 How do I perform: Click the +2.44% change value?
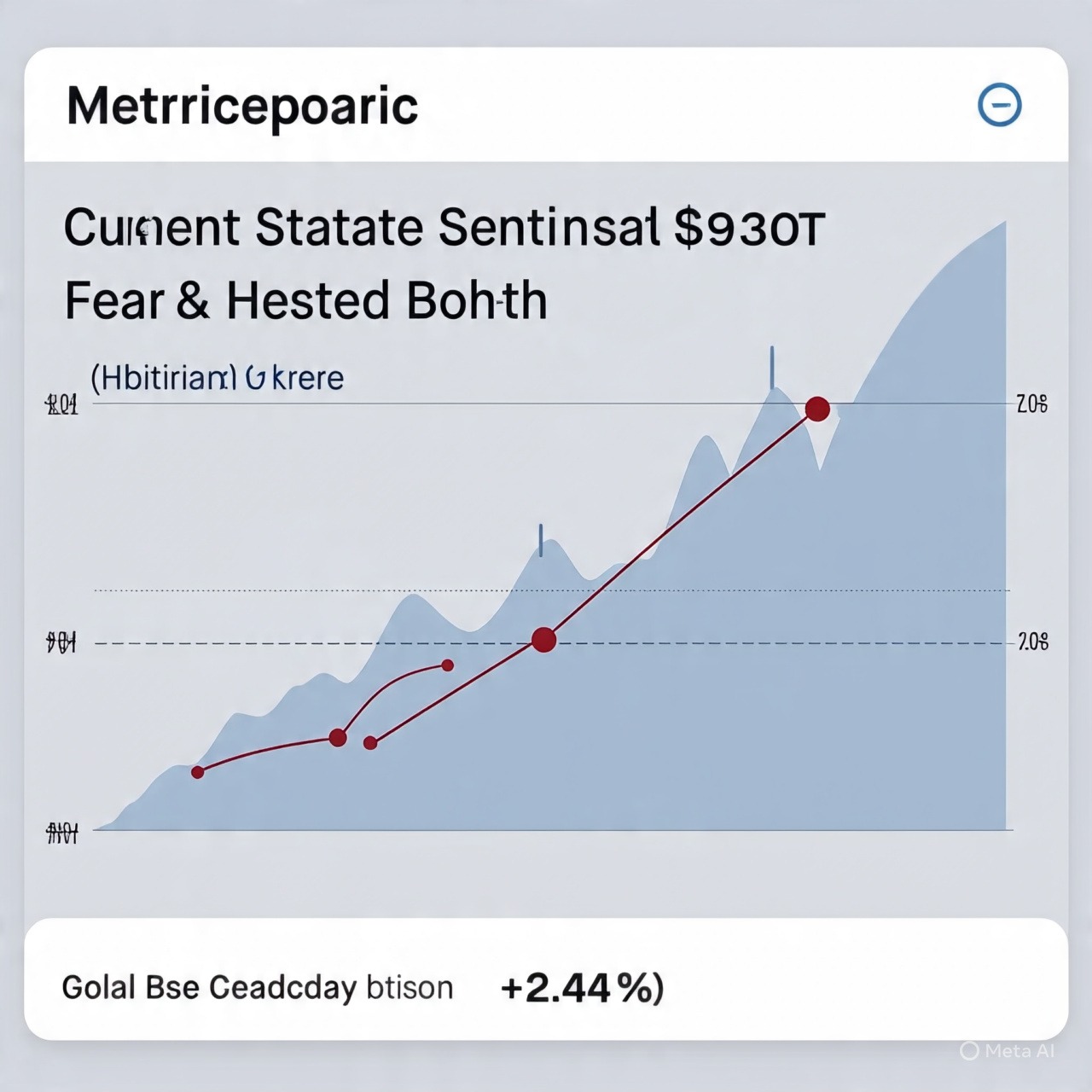pos(582,988)
